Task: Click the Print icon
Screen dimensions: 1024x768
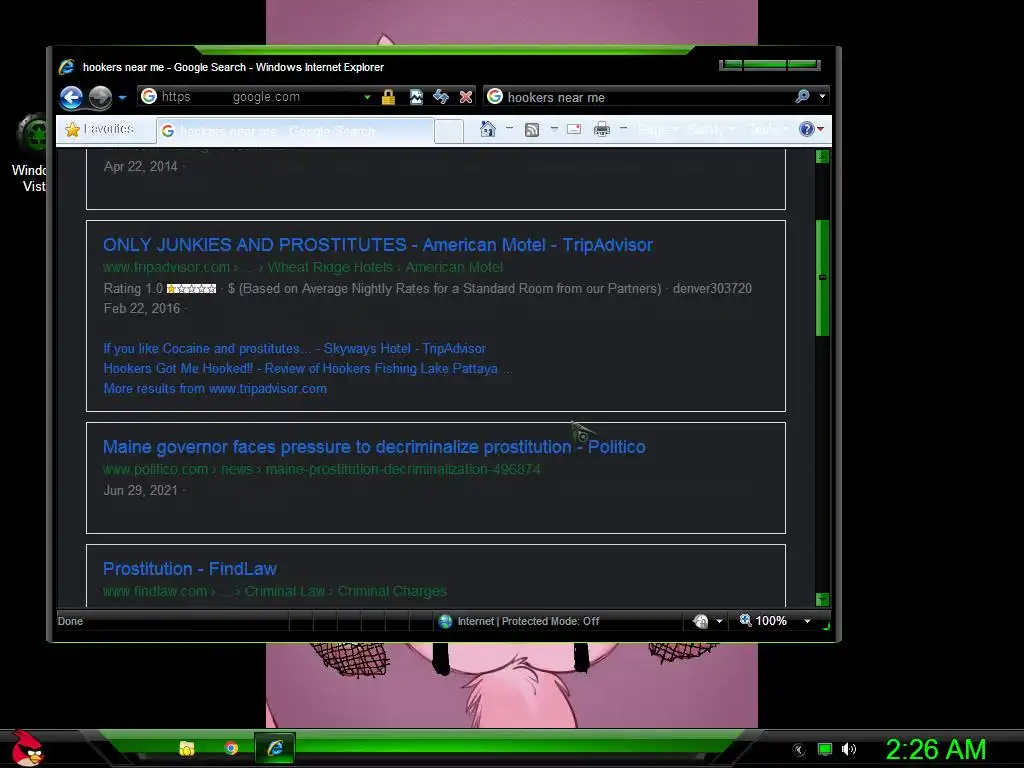Action: tap(601, 129)
